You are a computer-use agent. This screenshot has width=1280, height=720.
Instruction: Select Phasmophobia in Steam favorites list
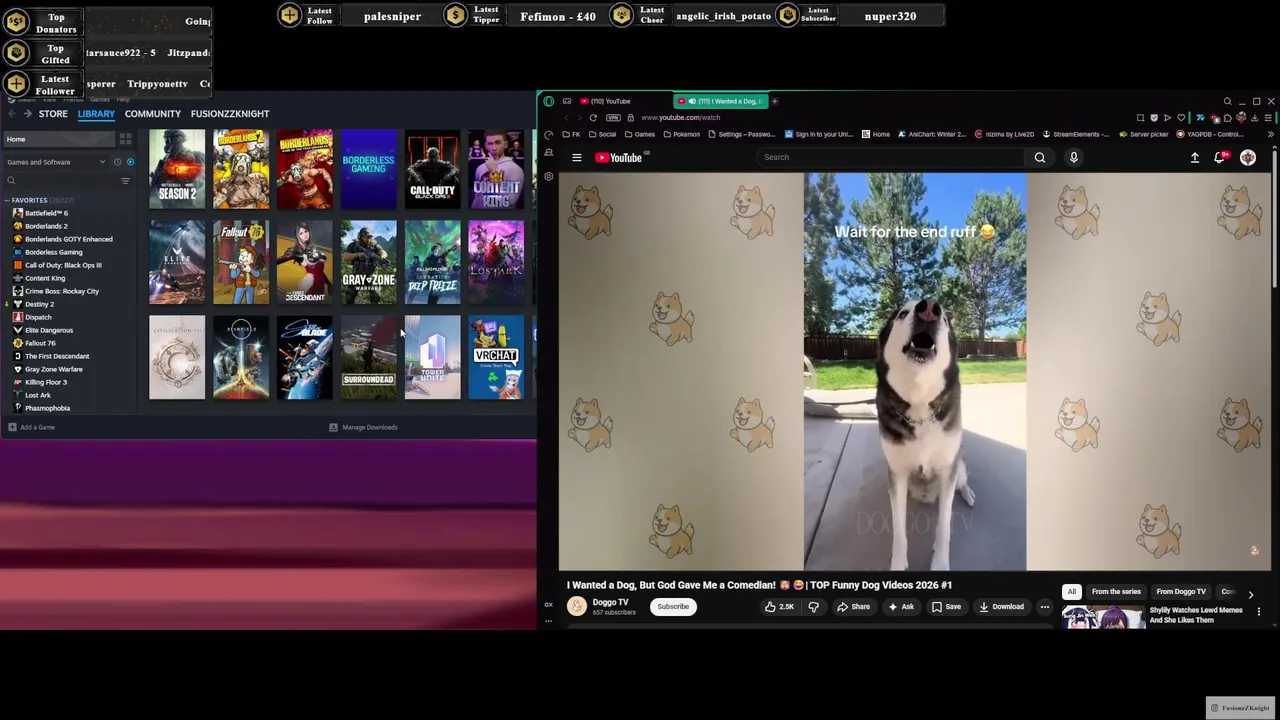click(x=47, y=408)
